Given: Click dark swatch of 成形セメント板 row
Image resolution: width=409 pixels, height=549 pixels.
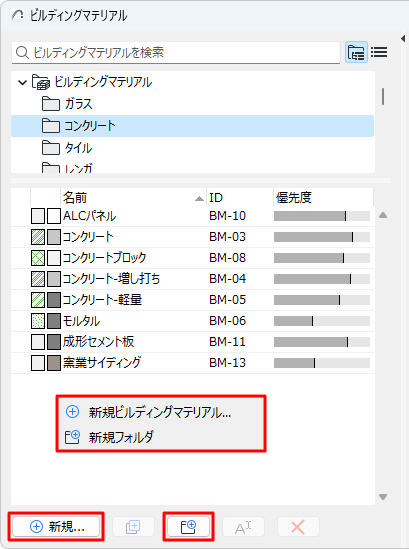Looking at the screenshot, I should coord(54,342).
